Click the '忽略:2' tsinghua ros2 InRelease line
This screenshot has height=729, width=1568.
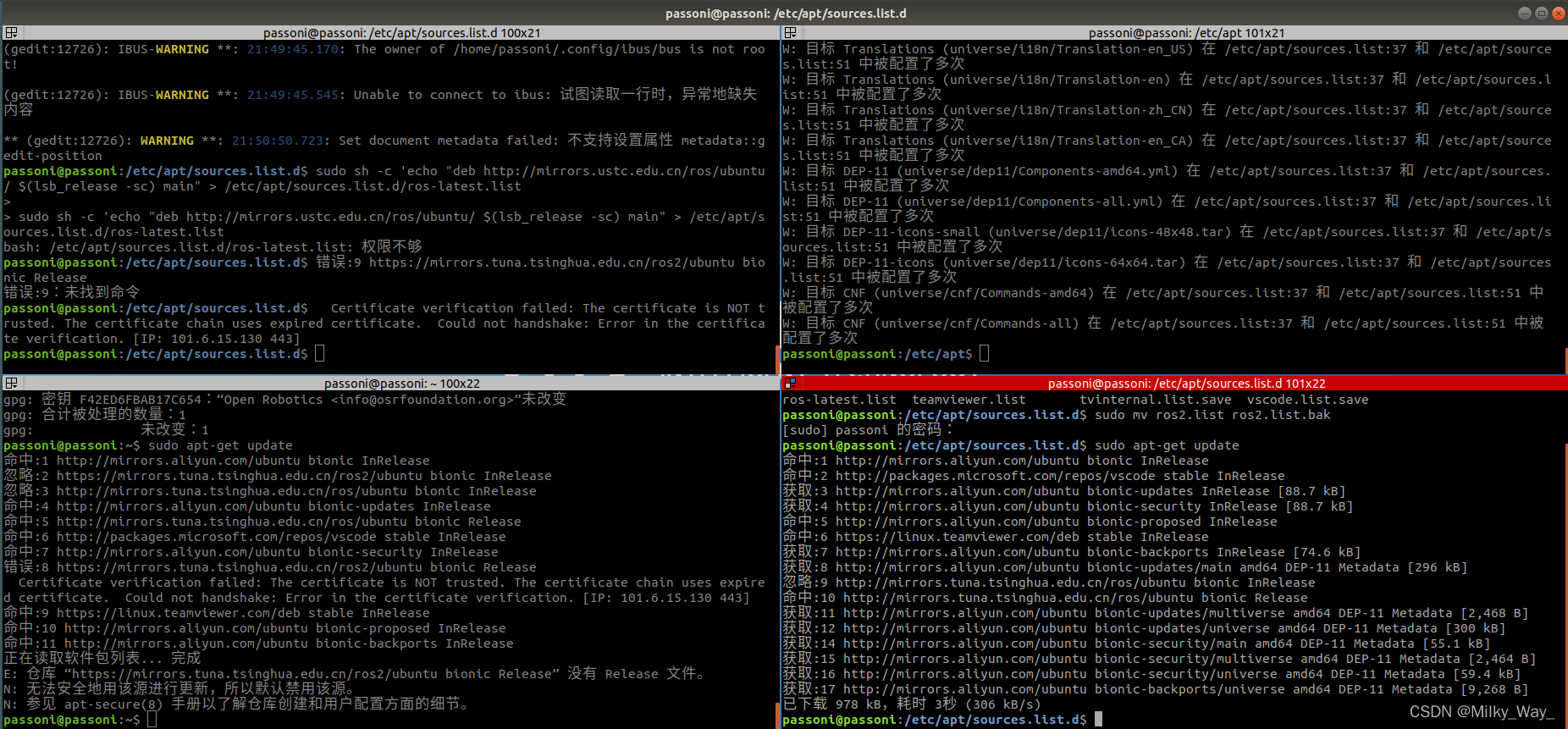[x=278, y=476]
